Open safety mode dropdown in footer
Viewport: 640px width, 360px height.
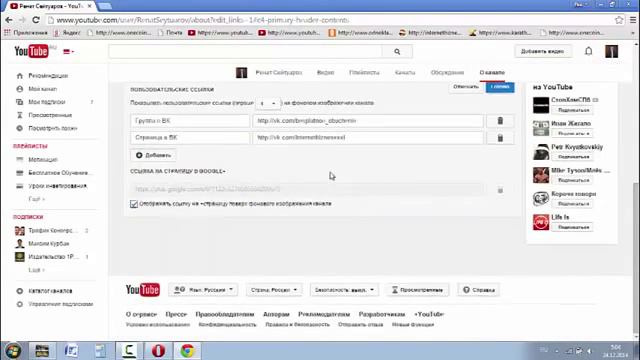pos(344,290)
